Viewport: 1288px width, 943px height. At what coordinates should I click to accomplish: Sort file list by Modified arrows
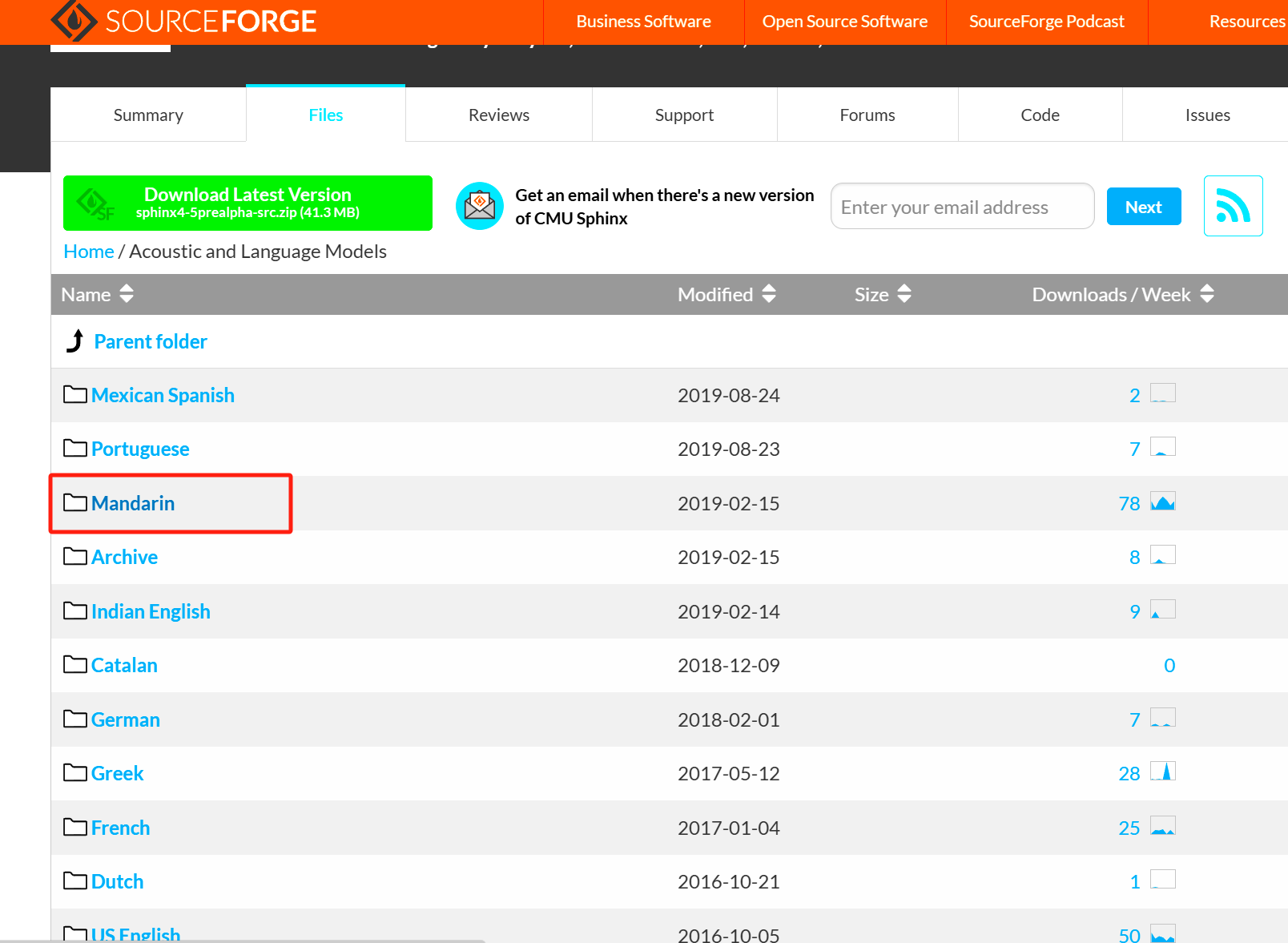coord(769,294)
